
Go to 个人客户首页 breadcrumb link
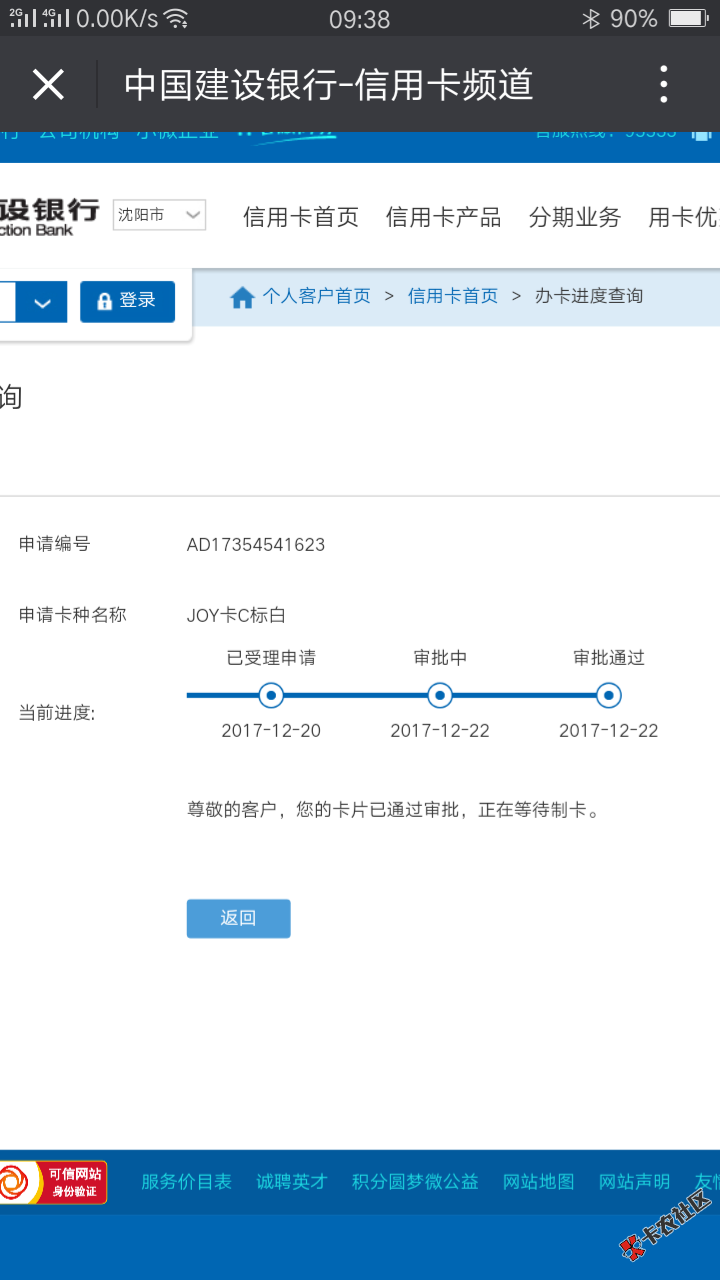click(316, 296)
